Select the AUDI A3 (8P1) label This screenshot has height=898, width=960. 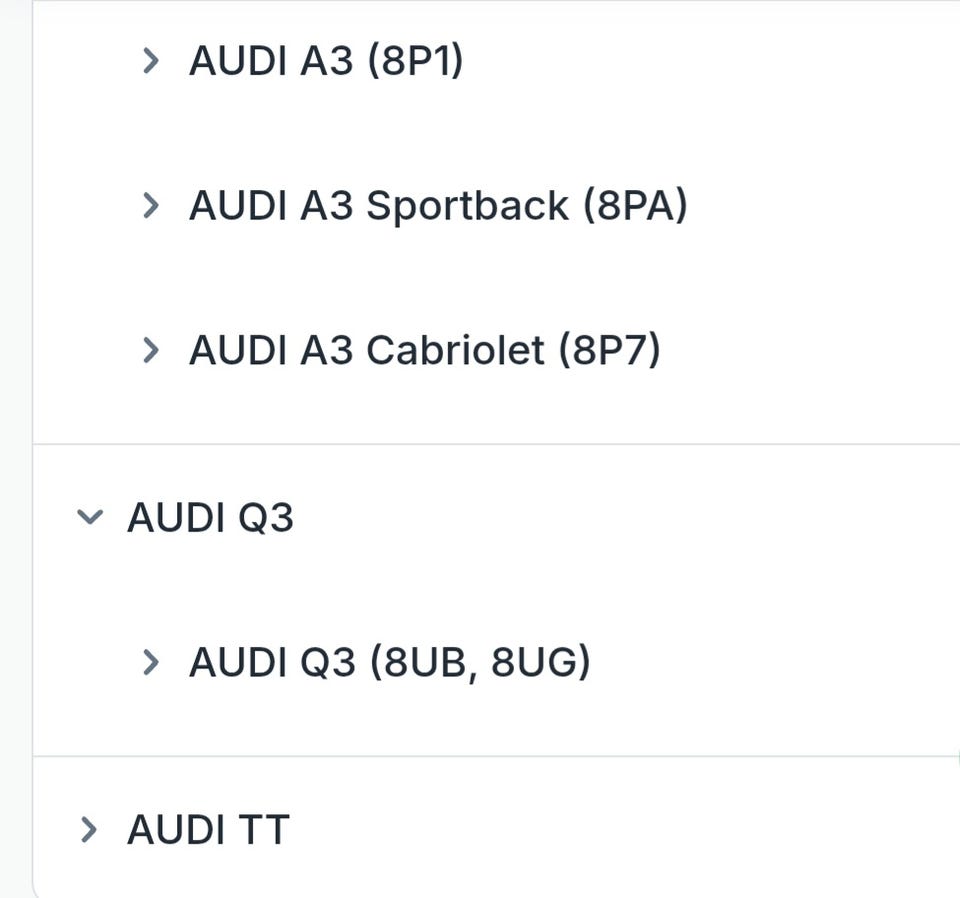[x=326, y=62]
